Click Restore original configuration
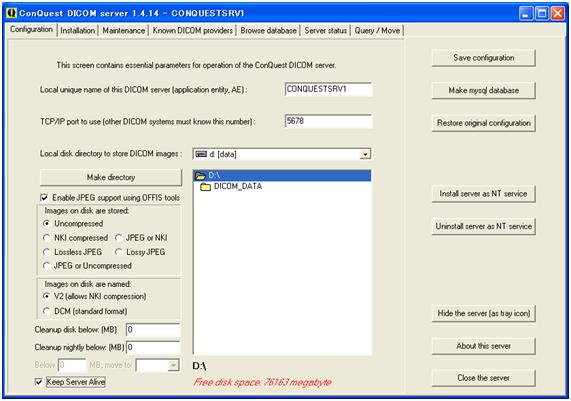This screenshot has height=401, width=571. coord(484,123)
